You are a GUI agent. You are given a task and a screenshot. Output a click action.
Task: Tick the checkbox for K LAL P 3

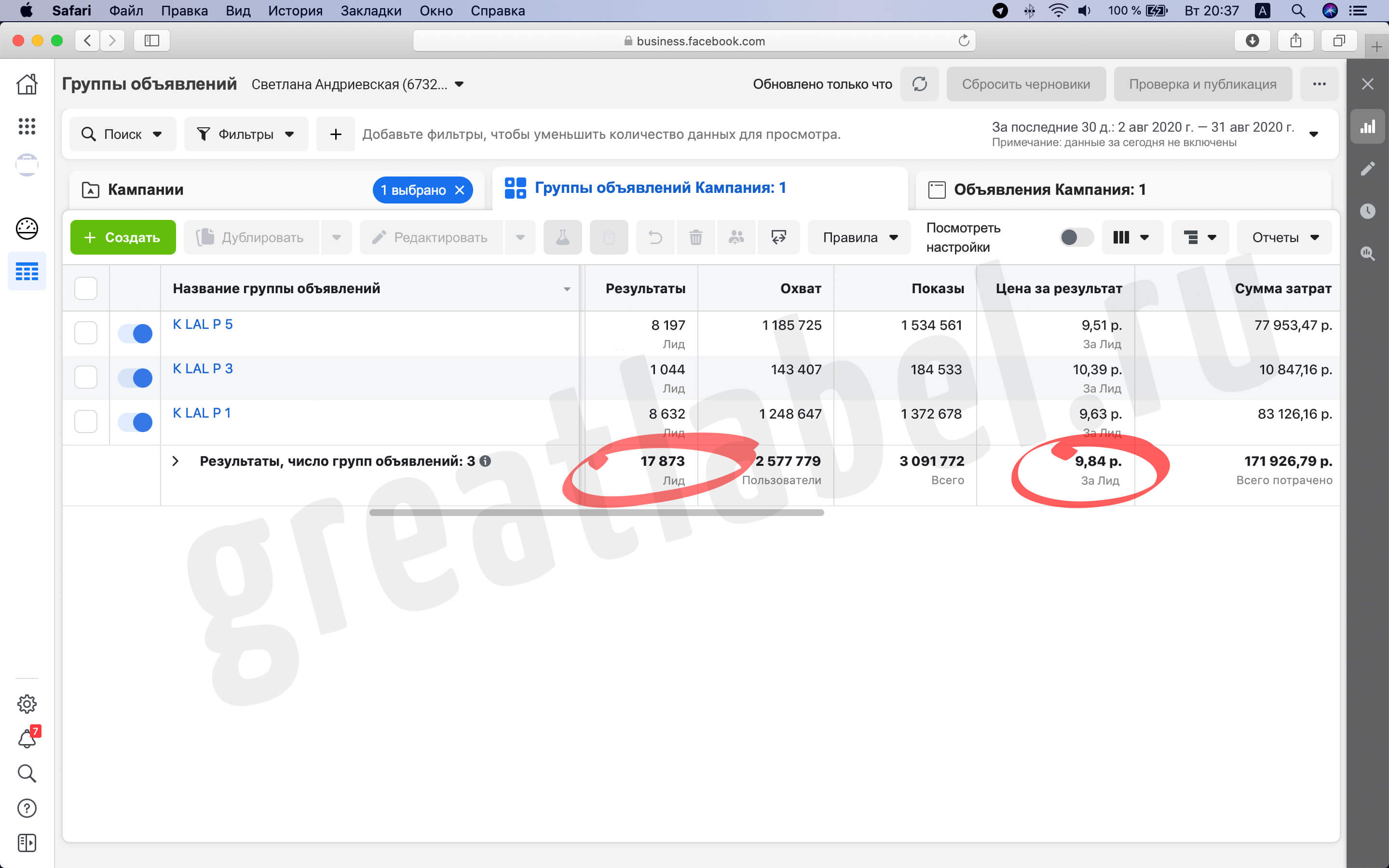[86, 377]
